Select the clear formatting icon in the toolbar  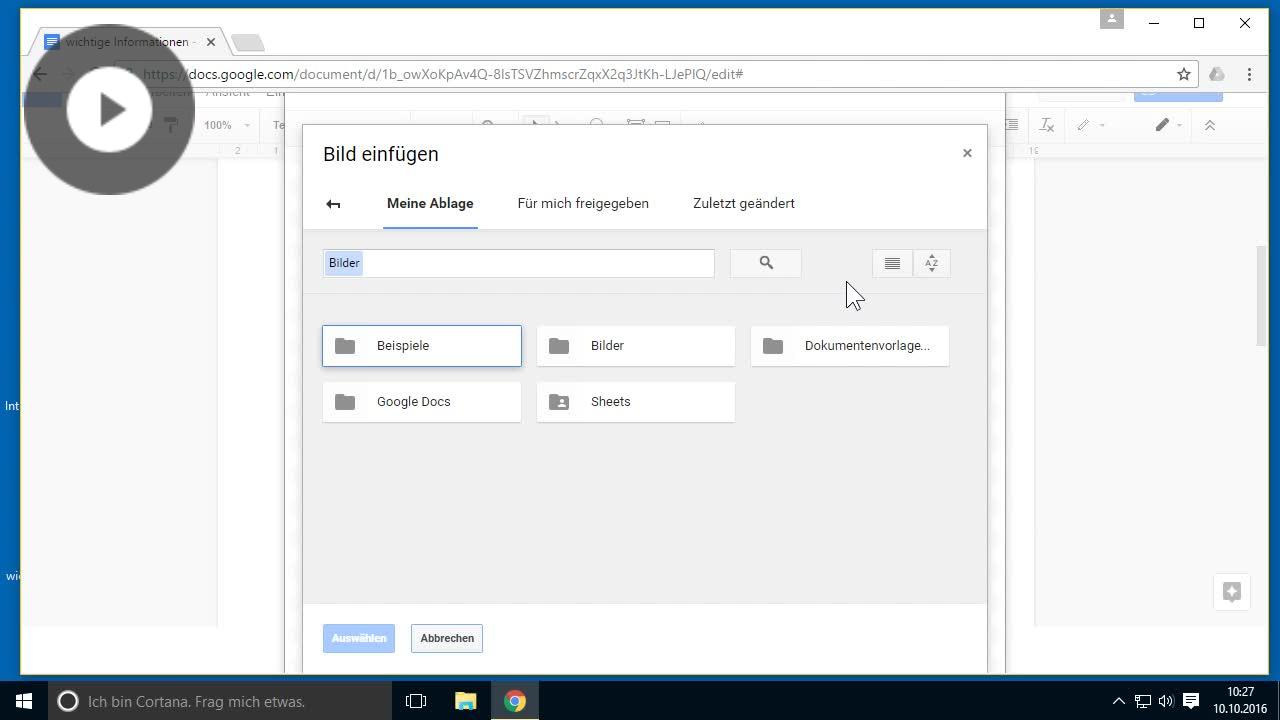pos(1047,125)
